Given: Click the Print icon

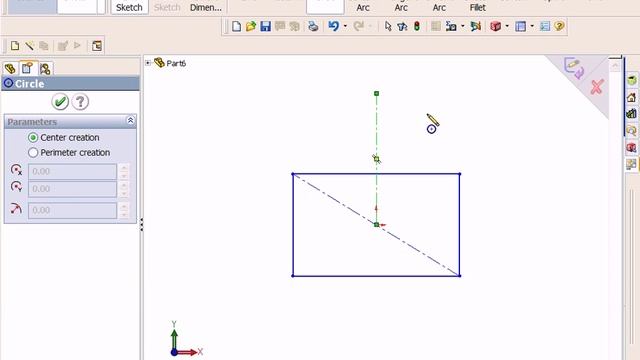Looking at the screenshot, I should pos(313,27).
